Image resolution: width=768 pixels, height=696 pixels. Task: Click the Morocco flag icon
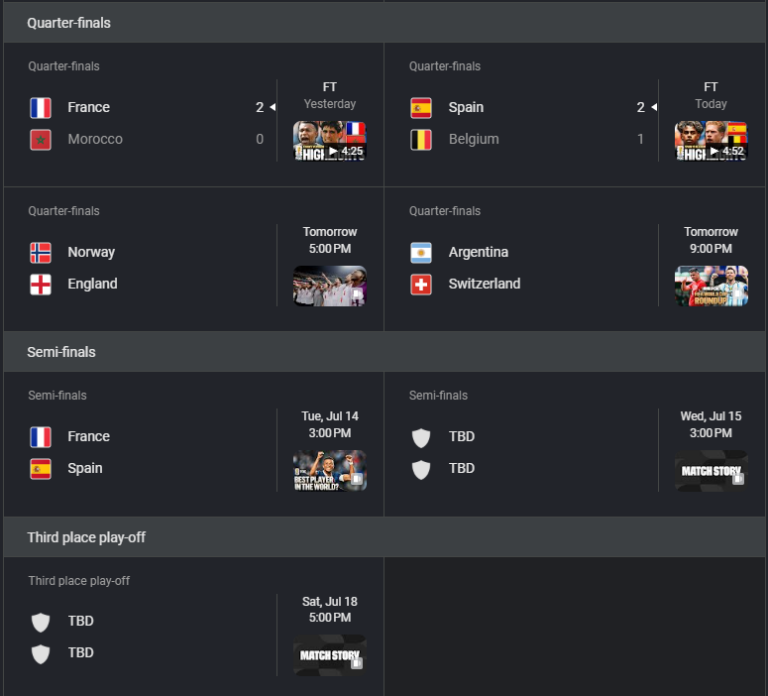[x=41, y=140]
